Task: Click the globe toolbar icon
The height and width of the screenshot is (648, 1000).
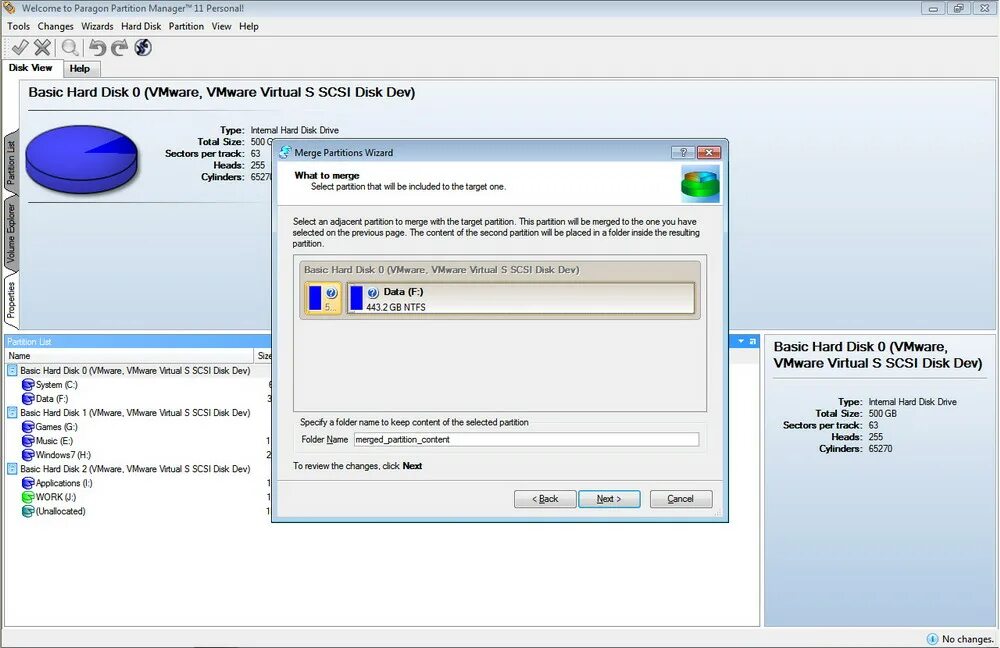Action: [143, 48]
